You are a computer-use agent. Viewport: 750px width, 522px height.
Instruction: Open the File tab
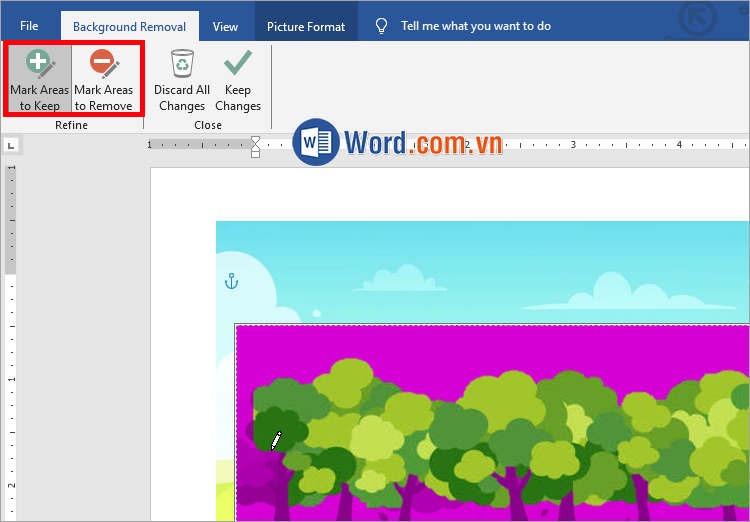coord(29,26)
